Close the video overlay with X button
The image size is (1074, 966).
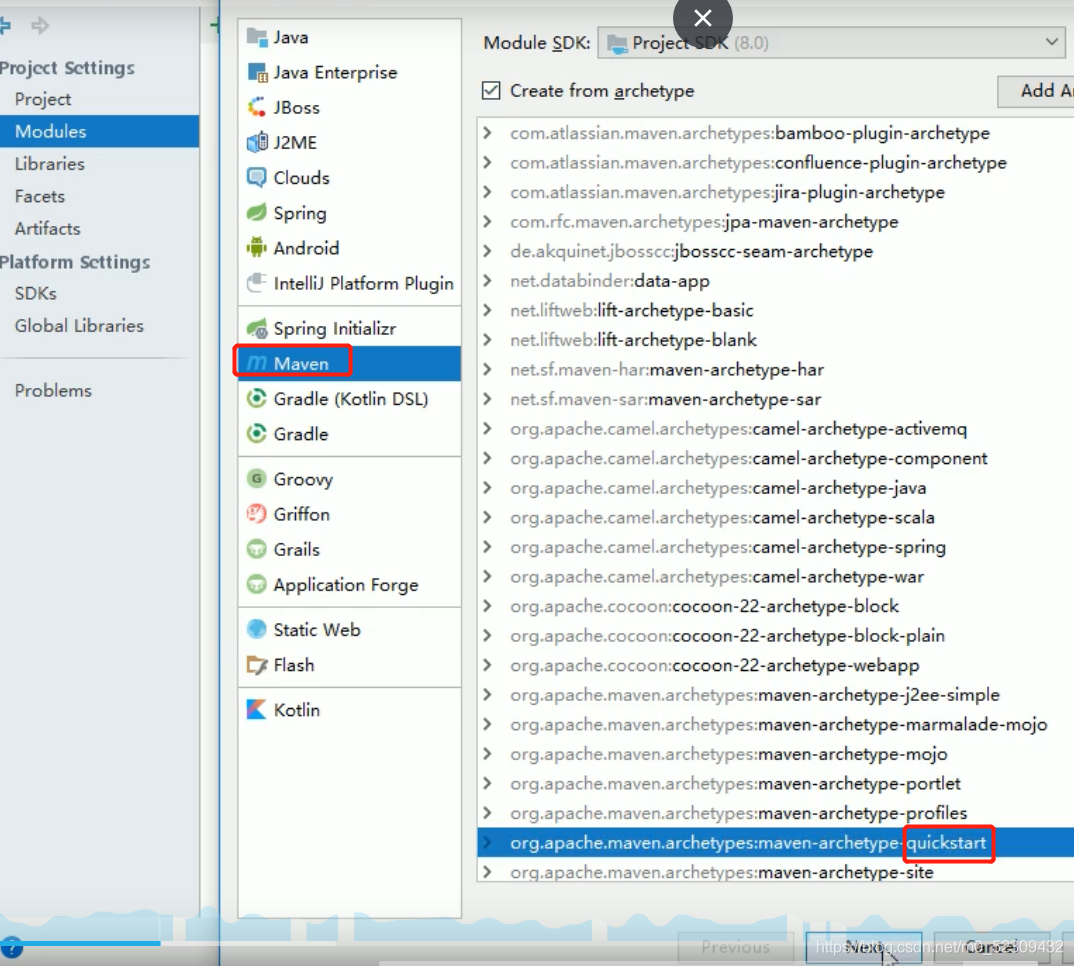(703, 18)
